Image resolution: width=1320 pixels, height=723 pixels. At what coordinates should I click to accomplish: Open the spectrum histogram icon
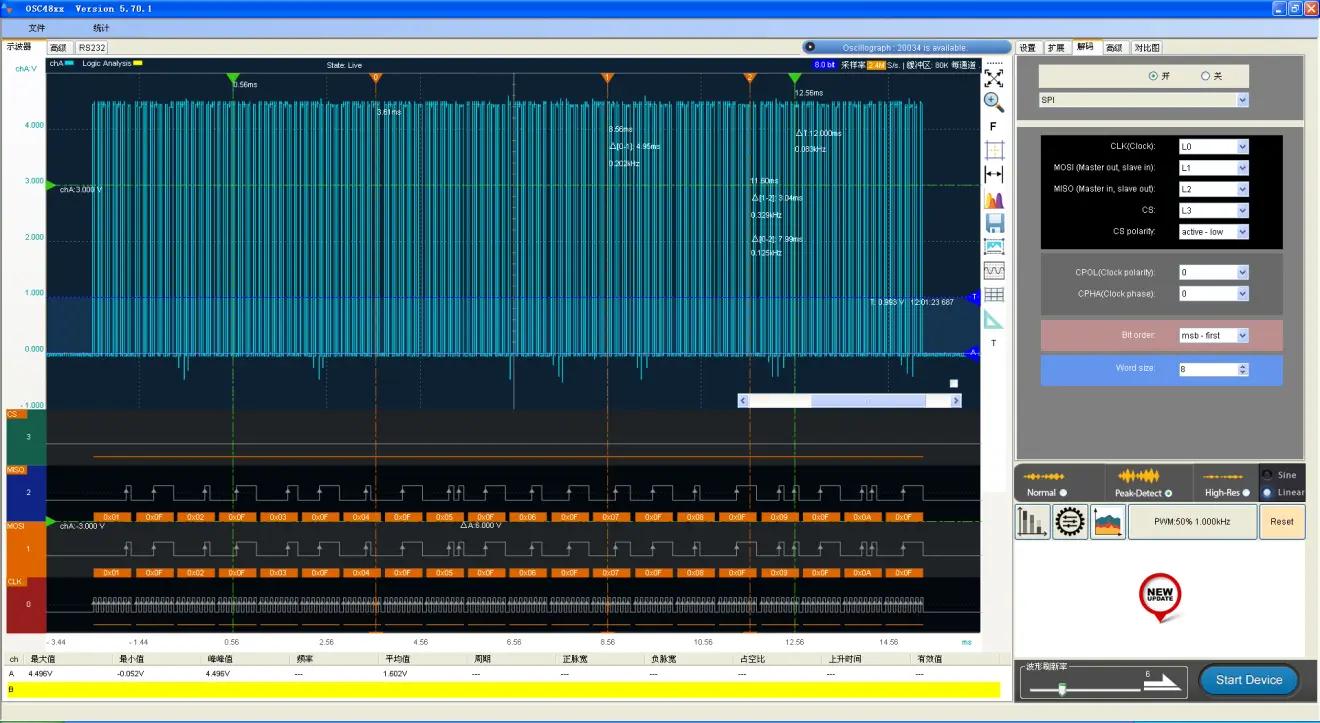994,199
